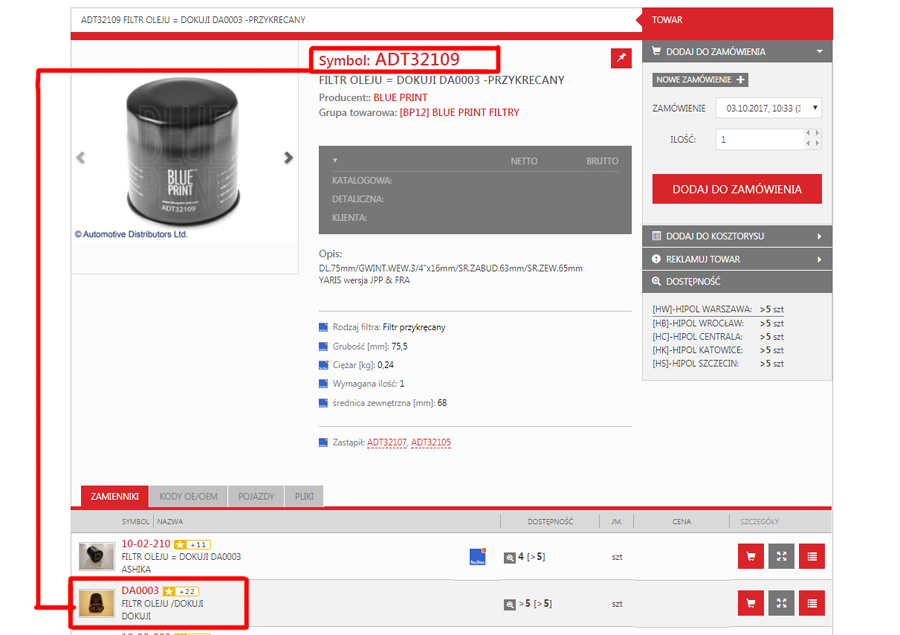Image resolution: width=900 pixels, height=635 pixels.
Task: Click the NETTO price column label
Action: (x=524, y=161)
